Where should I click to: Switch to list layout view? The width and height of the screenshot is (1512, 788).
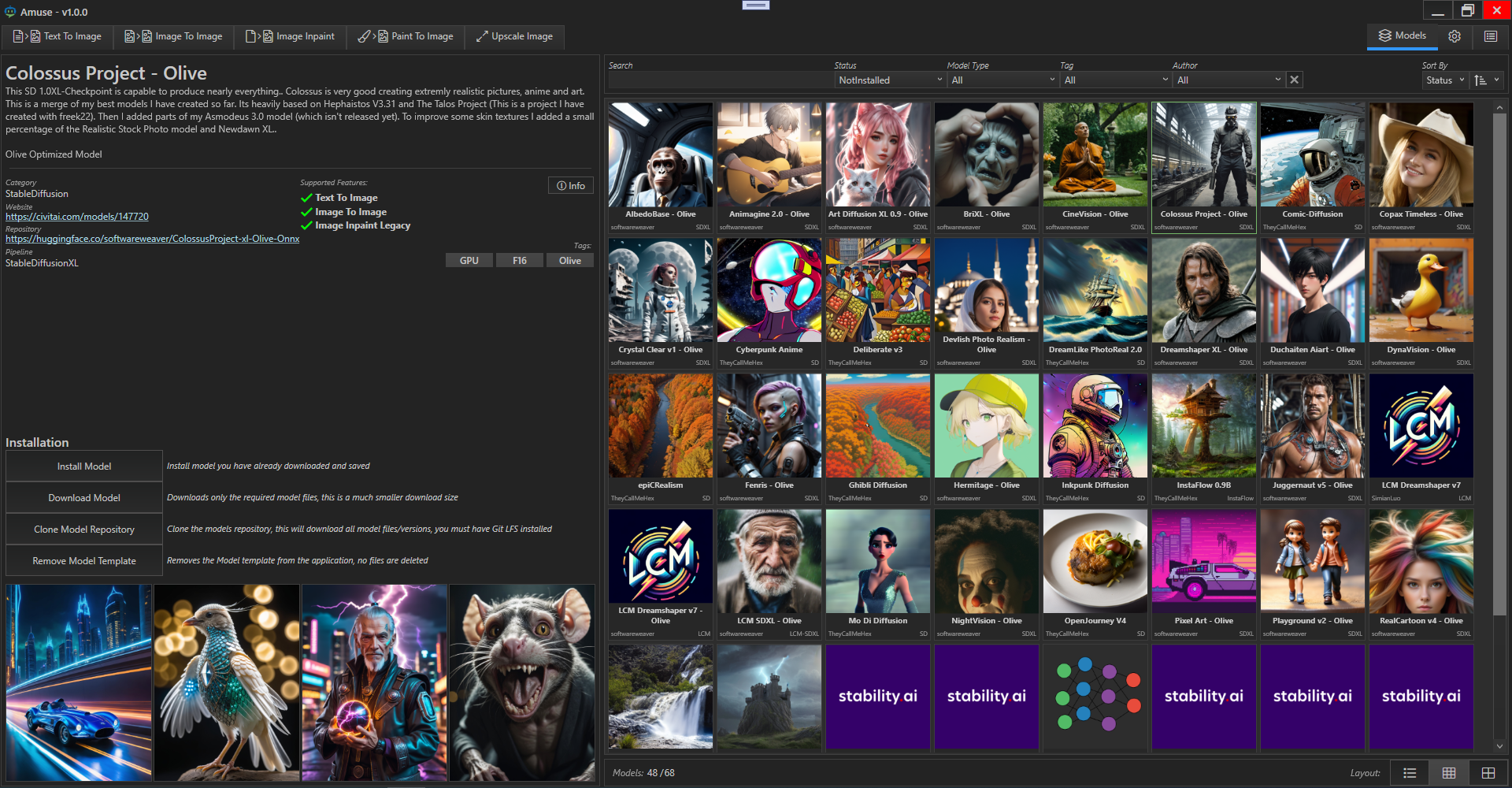pos(1410,773)
